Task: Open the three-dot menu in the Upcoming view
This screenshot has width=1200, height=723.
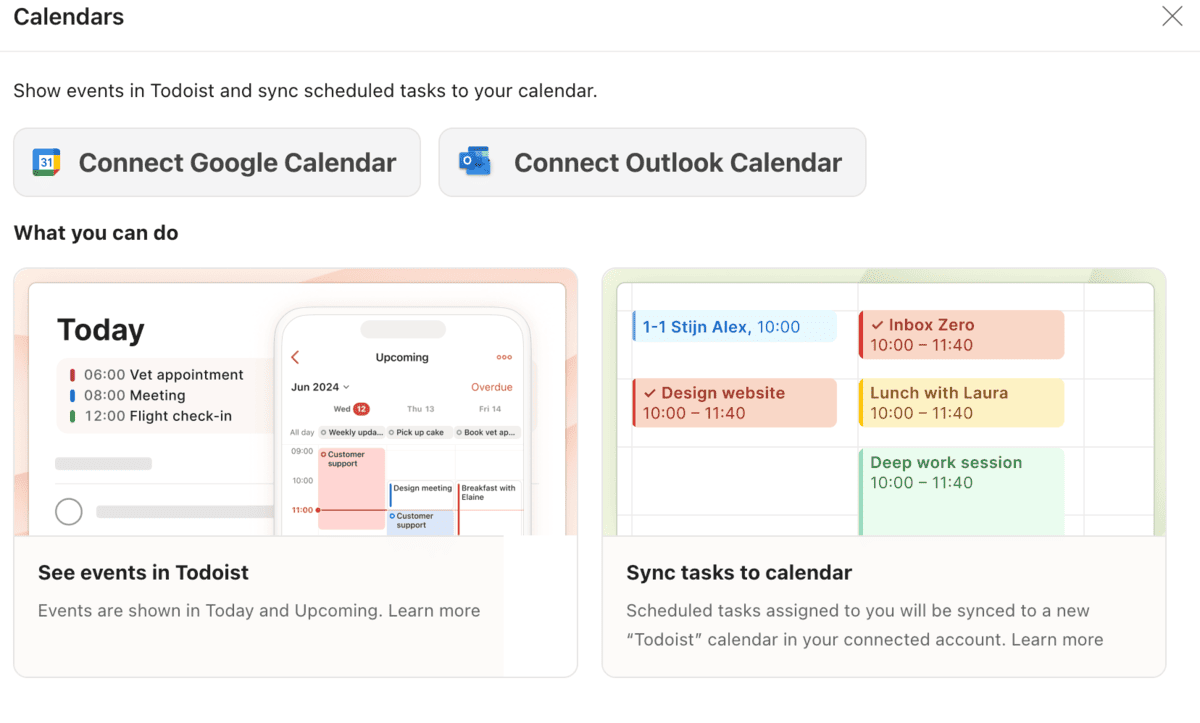Action: coord(504,357)
